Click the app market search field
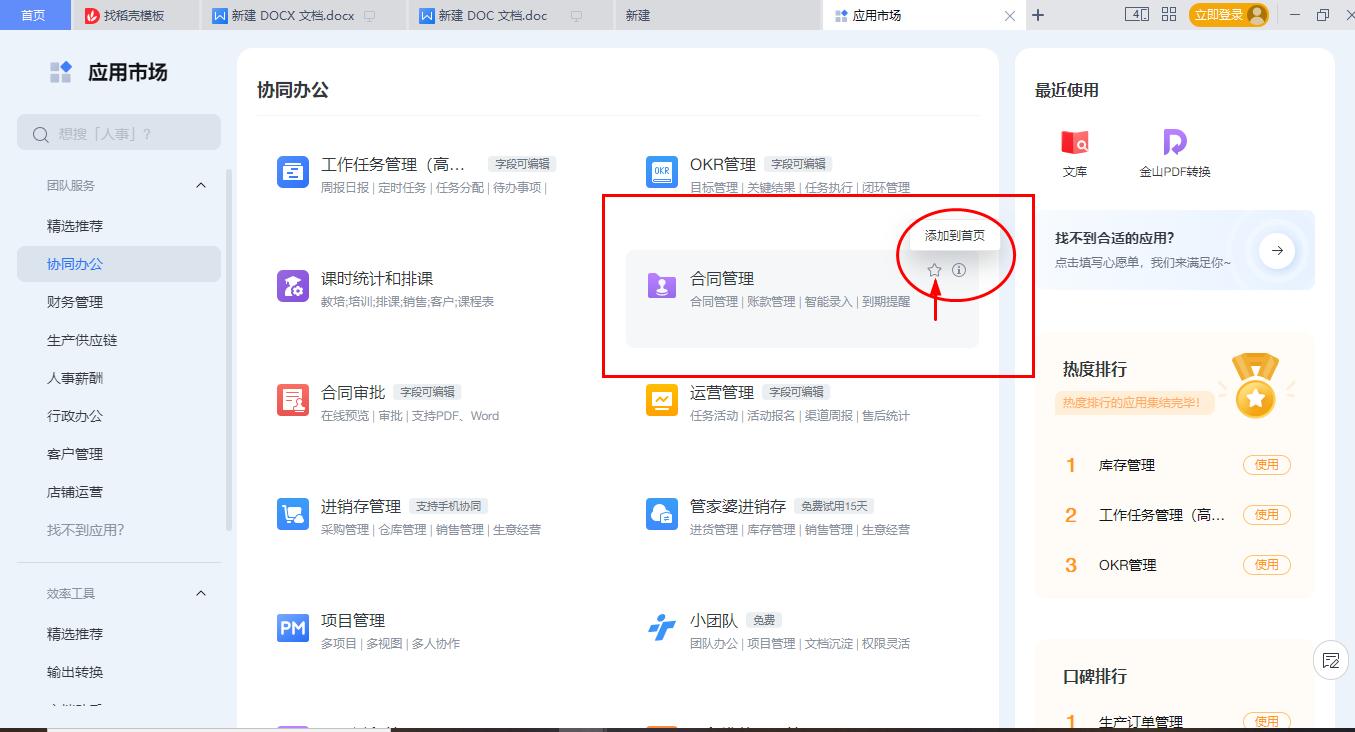The width and height of the screenshot is (1355, 732). coord(118,132)
